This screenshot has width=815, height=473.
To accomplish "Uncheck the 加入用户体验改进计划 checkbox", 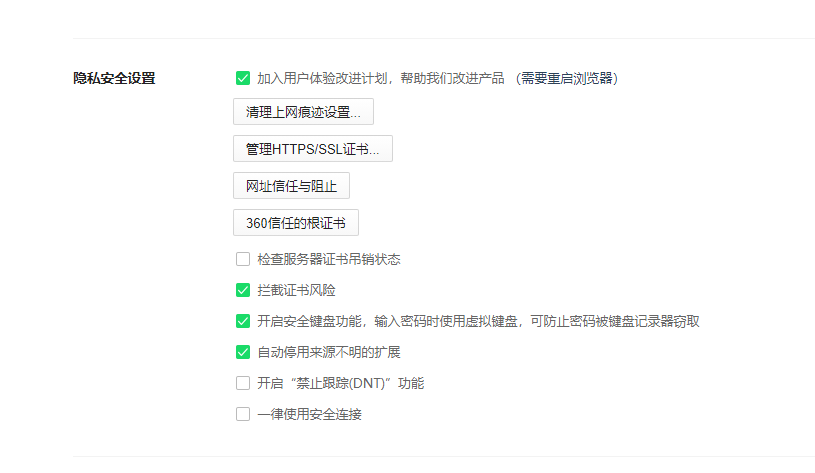I will click(x=243, y=78).
